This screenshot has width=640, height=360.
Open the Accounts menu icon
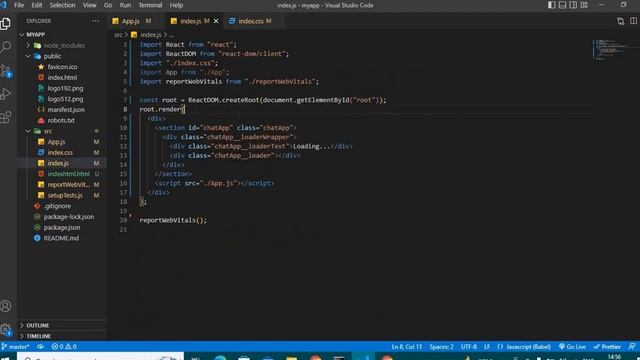coord(6,306)
